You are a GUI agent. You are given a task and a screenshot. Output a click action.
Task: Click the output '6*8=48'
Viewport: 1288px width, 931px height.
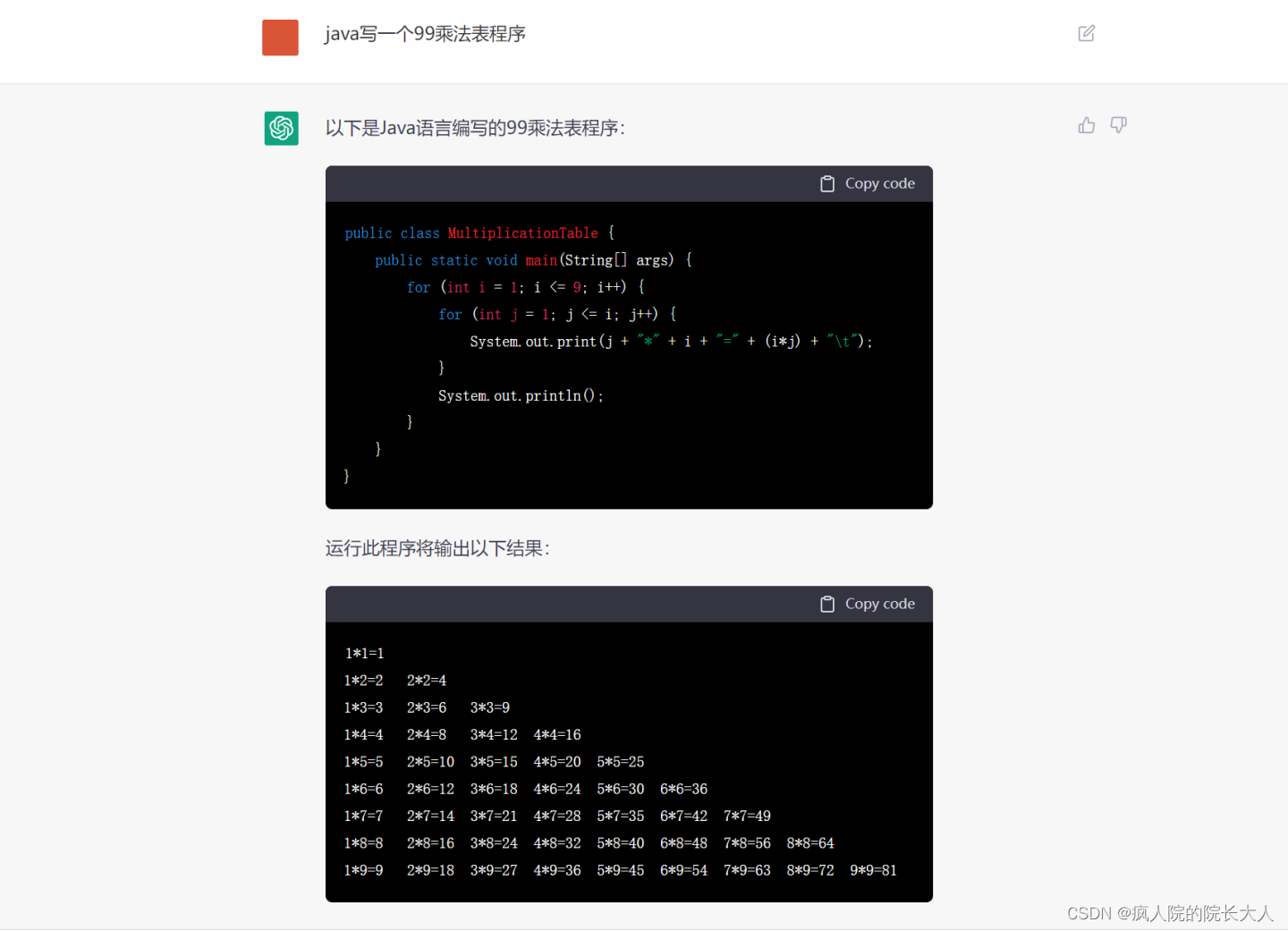click(684, 843)
